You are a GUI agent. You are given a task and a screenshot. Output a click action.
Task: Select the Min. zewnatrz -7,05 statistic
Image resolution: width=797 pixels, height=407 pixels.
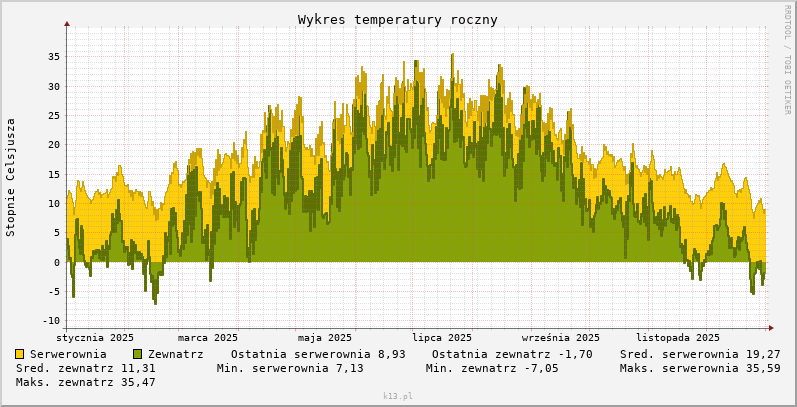point(492,368)
